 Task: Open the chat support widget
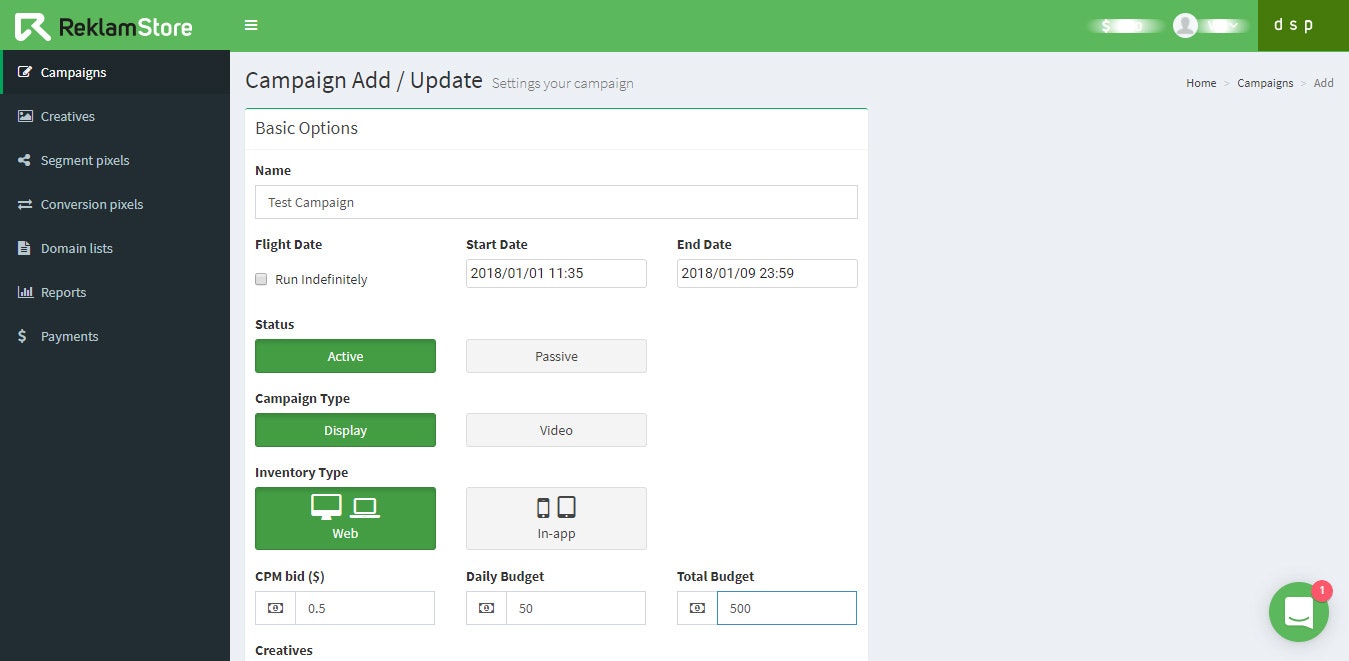click(1298, 612)
